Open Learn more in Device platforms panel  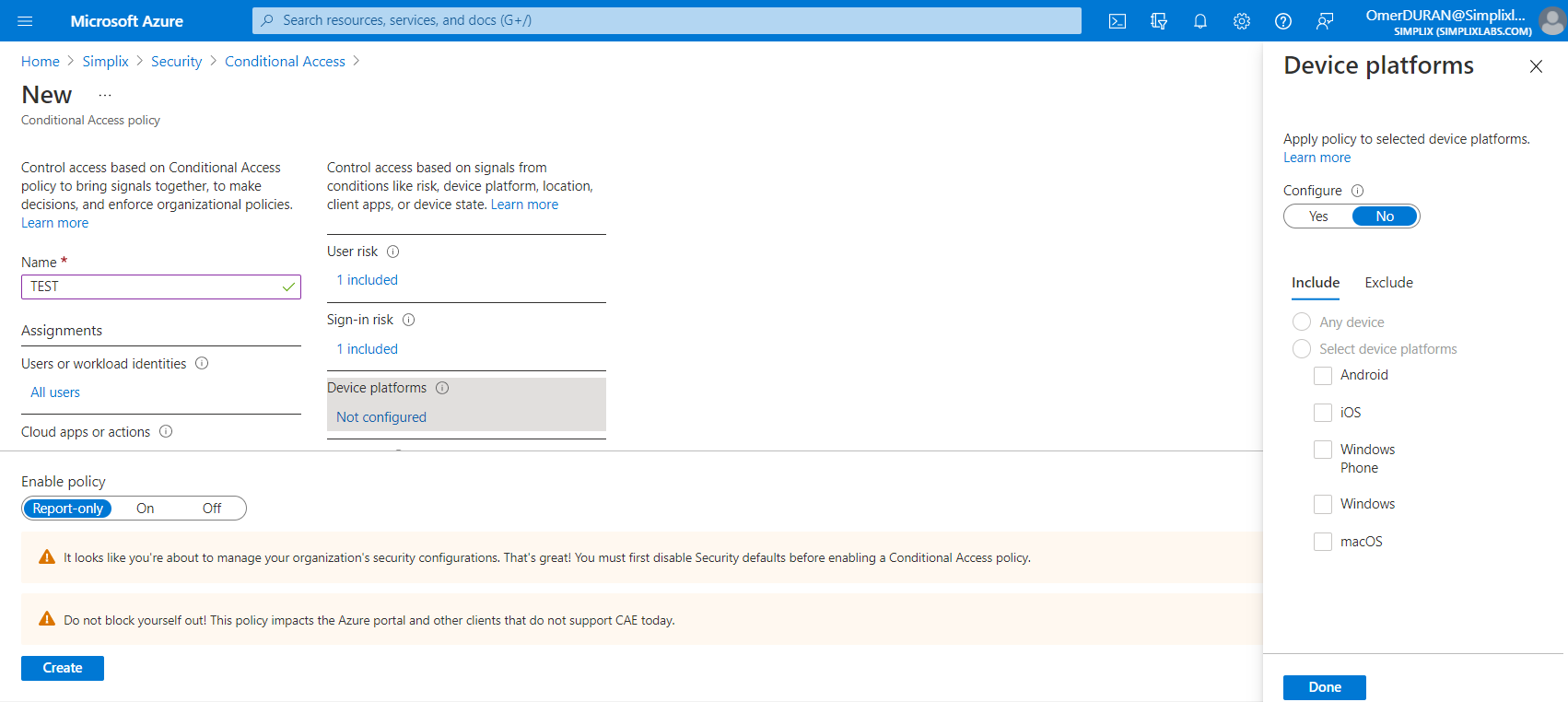tap(1317, 158)
